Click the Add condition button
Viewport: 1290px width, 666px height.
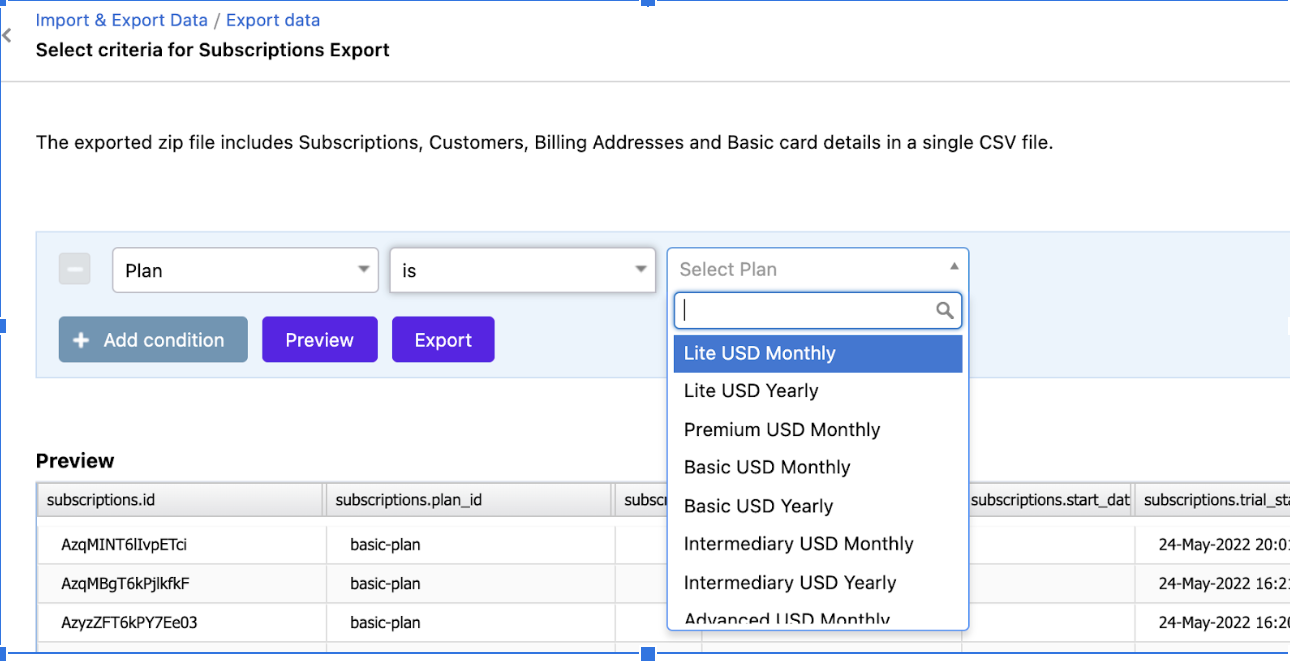[153, 340]
